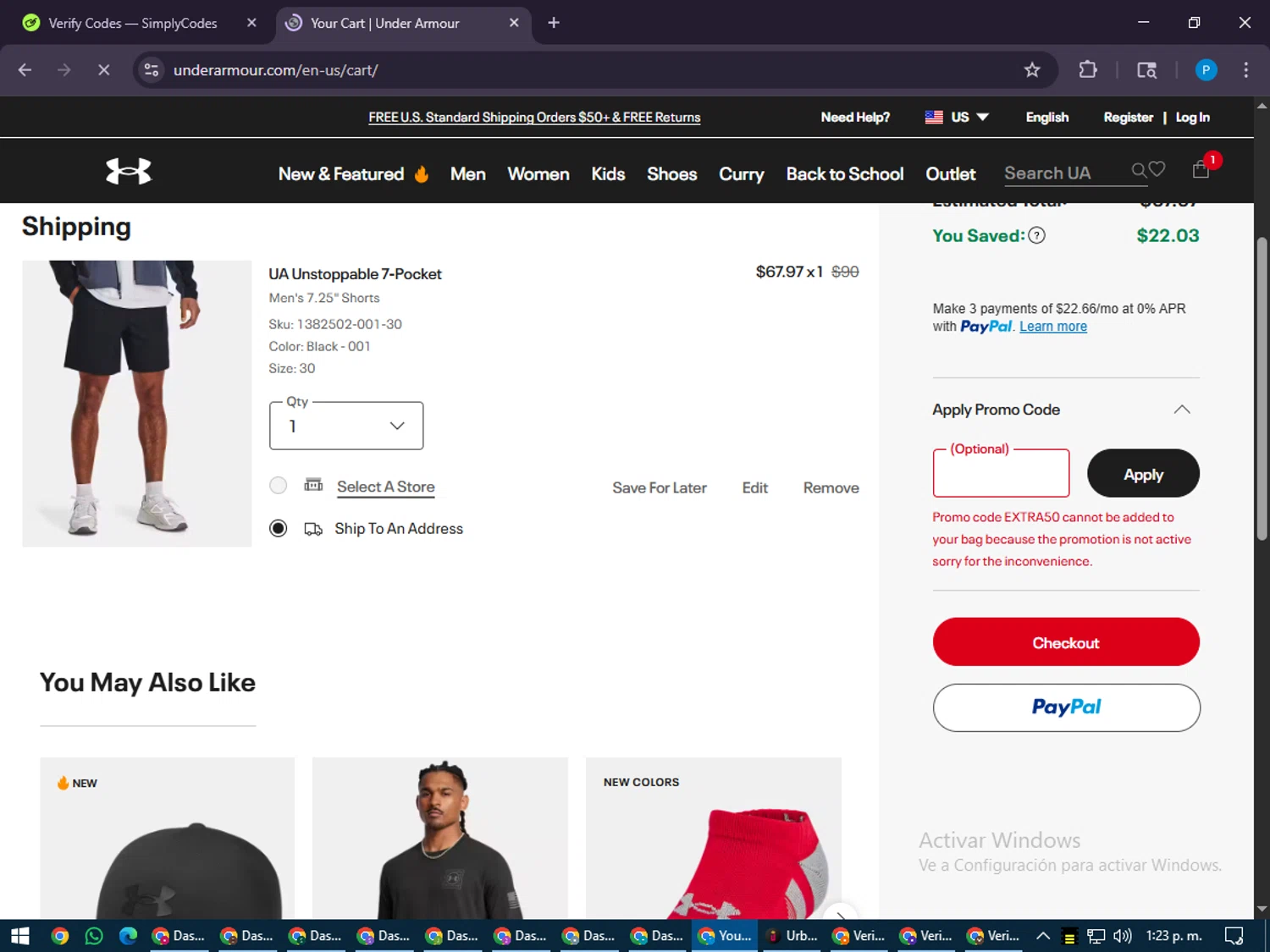This screenshot has height=952, width=1270.
Task: Open a new browser tab
Action: pyautogui.click(x=554, y=23)
